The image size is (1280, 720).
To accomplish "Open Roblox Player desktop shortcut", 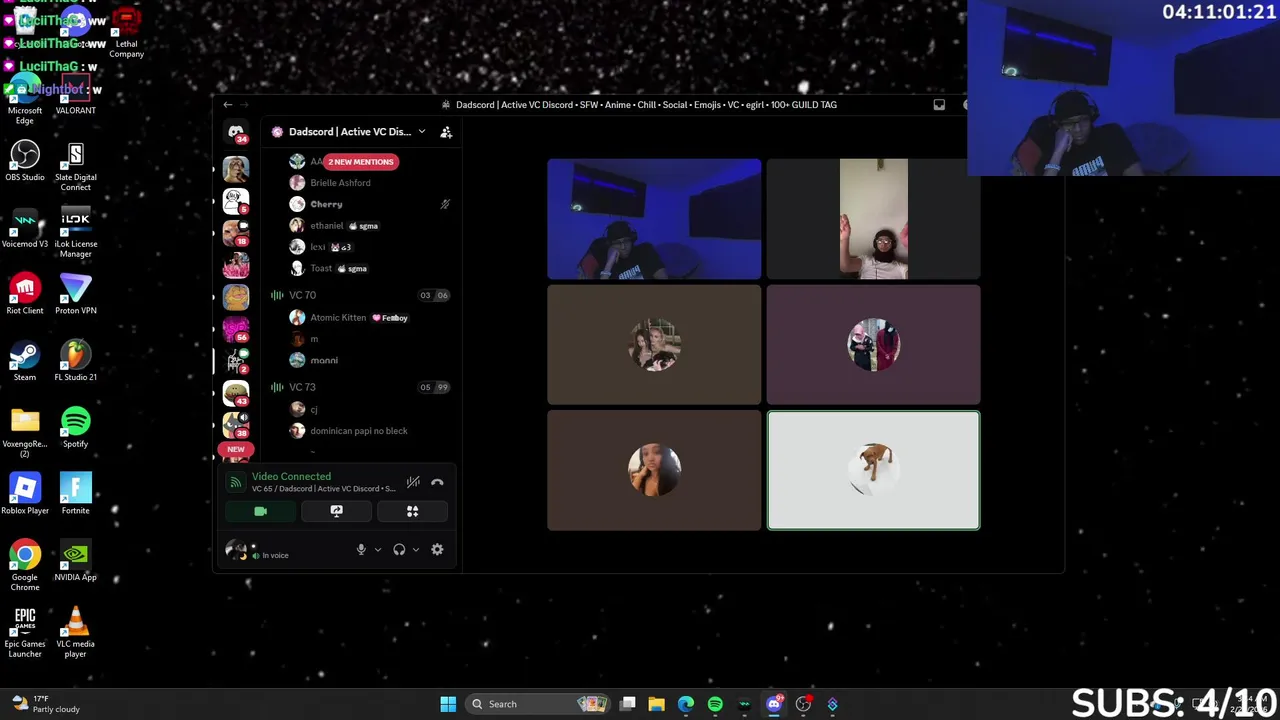I will [x=25, y=494].
